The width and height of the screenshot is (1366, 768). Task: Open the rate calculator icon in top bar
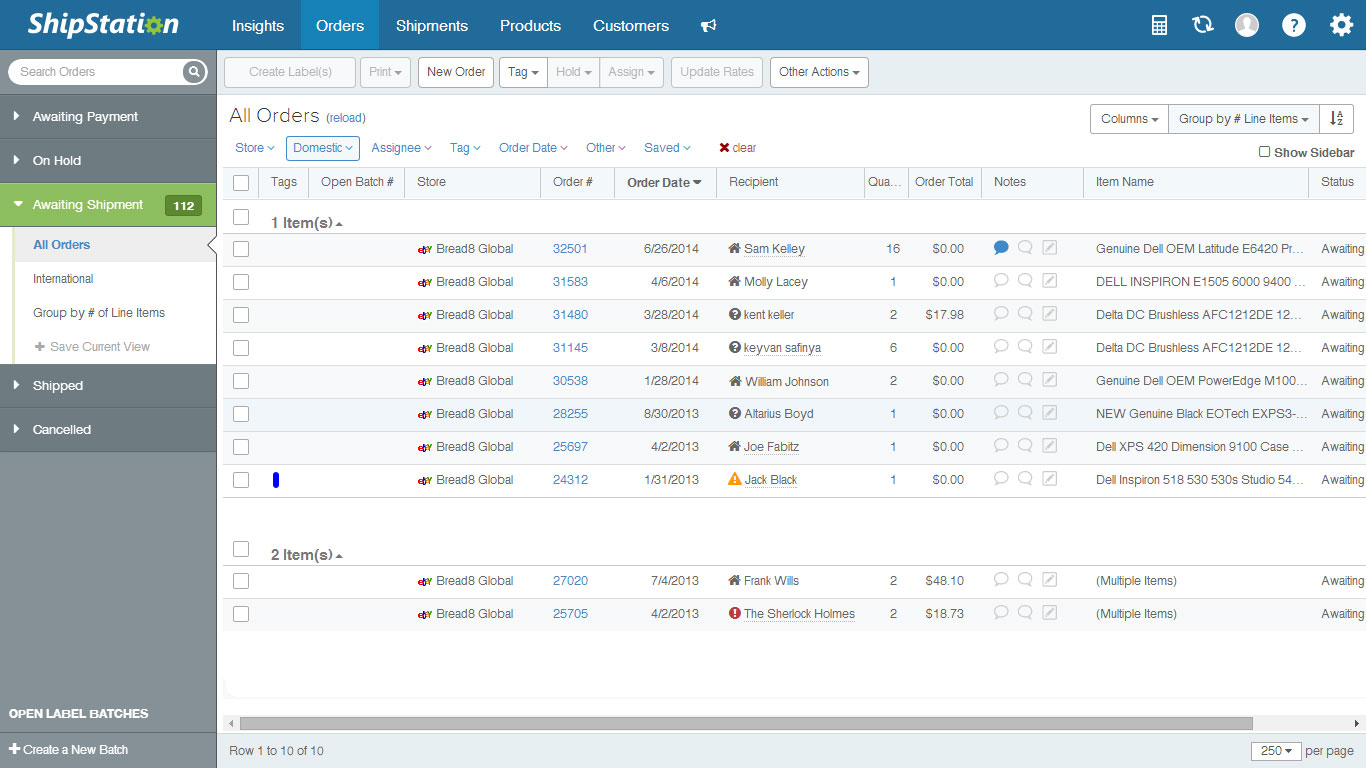click(x=1158, y=24)
